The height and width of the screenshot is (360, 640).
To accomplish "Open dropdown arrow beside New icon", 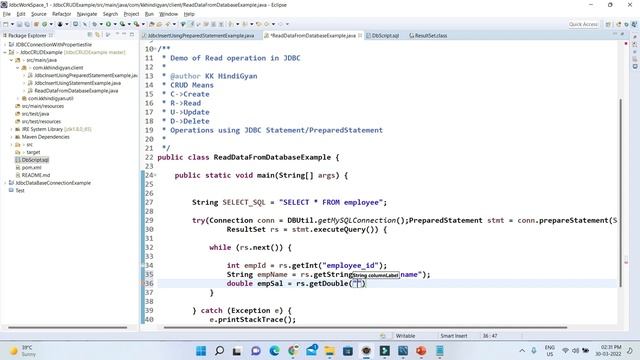I will click(12, 24).
